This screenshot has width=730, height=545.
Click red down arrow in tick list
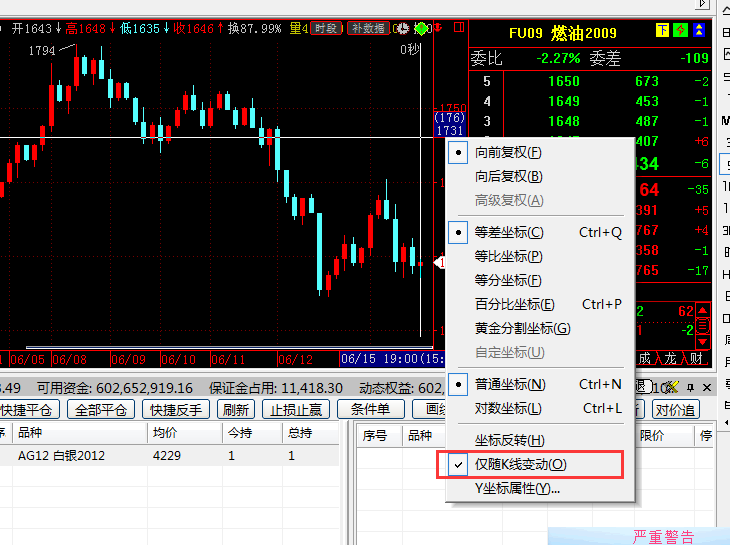703,342
